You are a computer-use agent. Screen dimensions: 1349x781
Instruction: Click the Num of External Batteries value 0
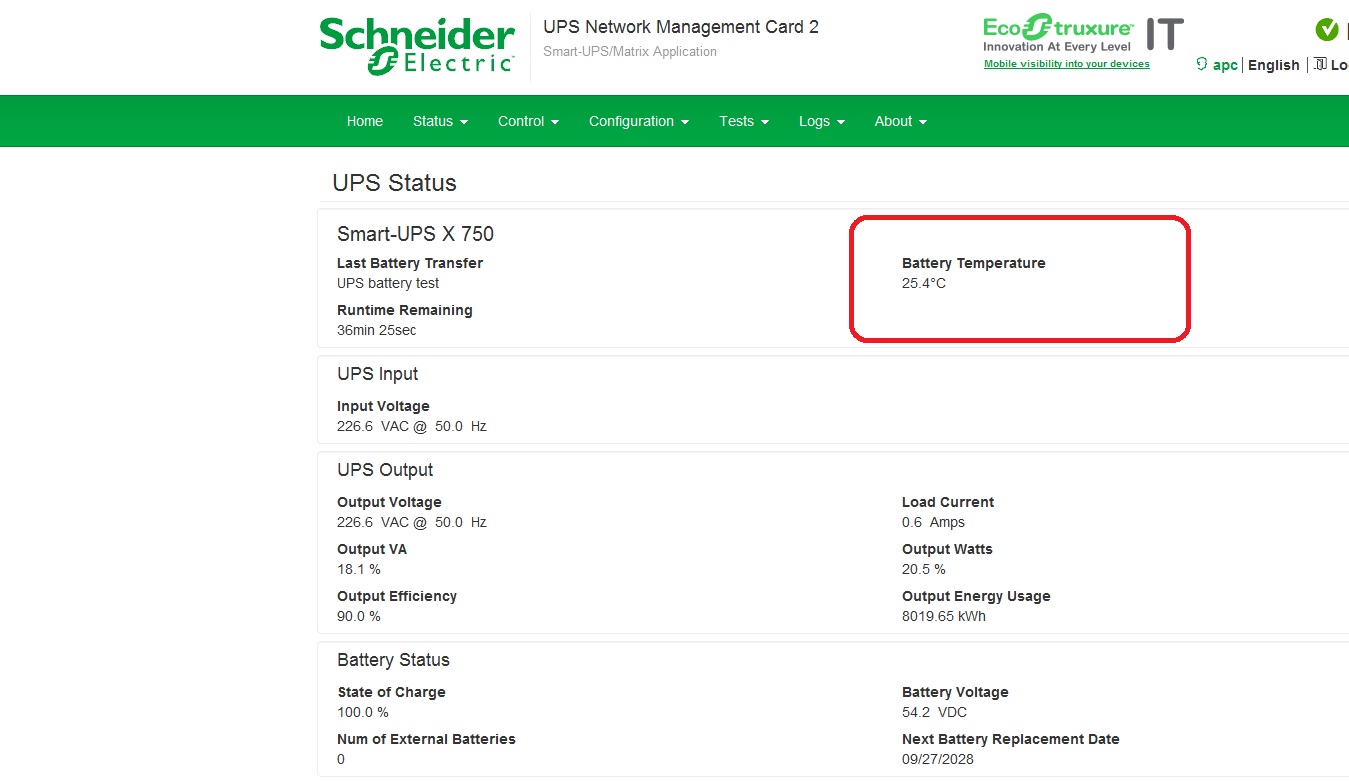tap(341, 759)
